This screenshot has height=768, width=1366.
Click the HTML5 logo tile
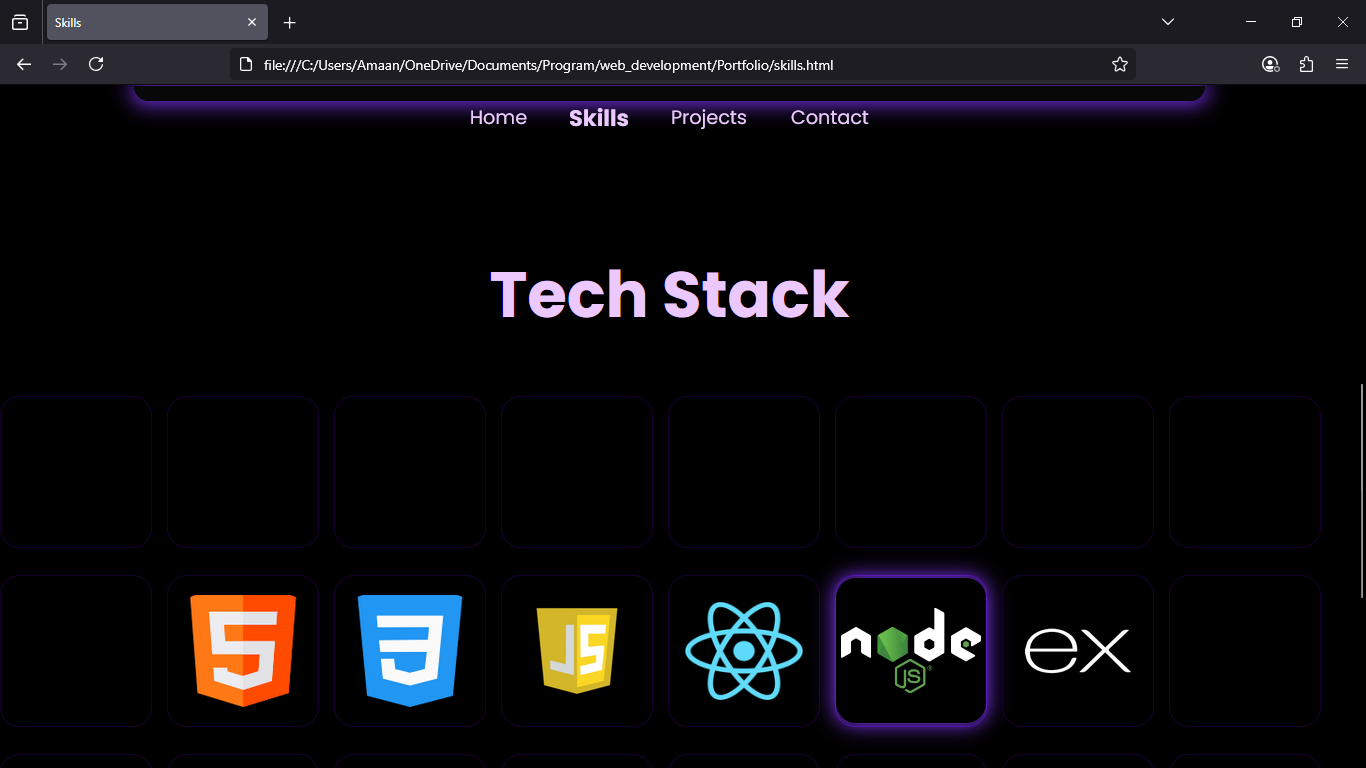[243, 650]
